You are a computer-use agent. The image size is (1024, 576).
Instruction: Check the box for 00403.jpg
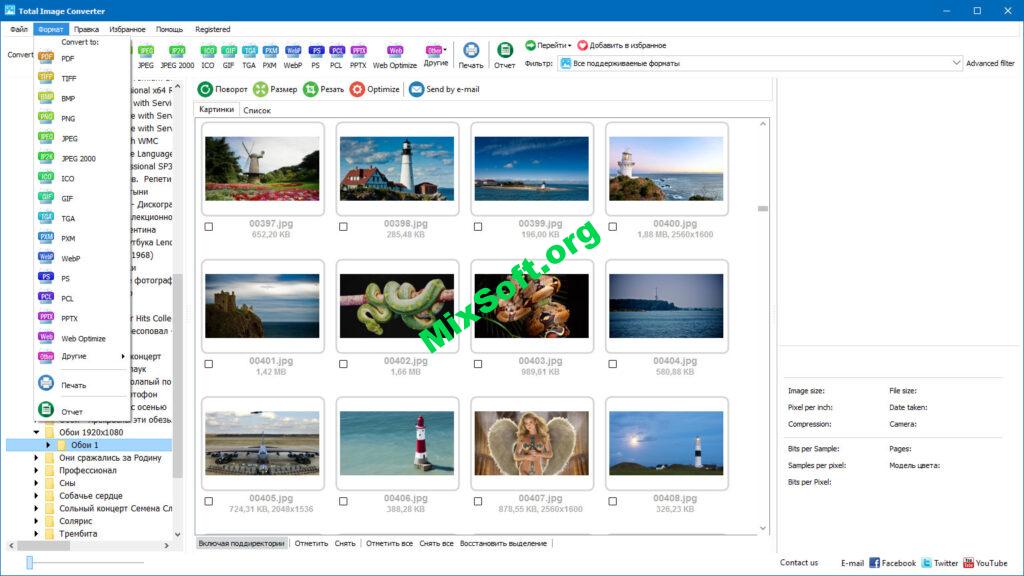pos(478,364)
